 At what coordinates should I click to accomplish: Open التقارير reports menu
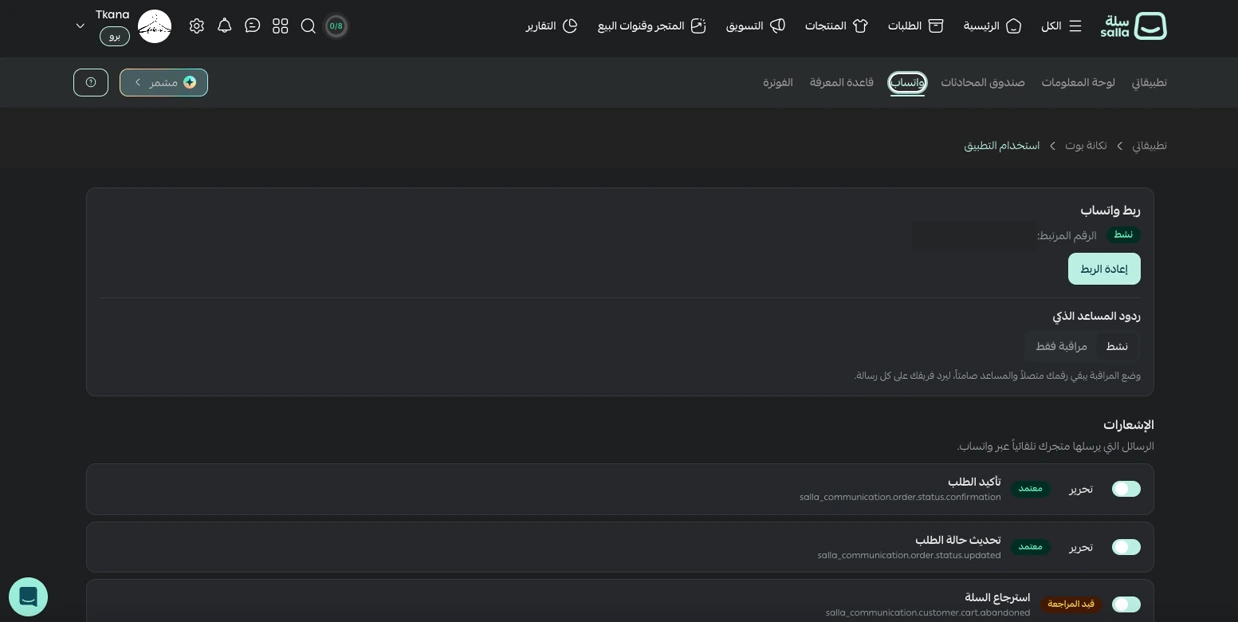552,26
